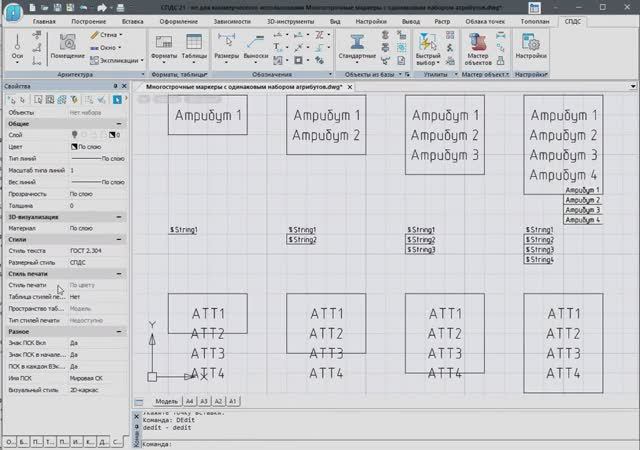
Task: Close the Свойства panel
Action: coord(124,86)
